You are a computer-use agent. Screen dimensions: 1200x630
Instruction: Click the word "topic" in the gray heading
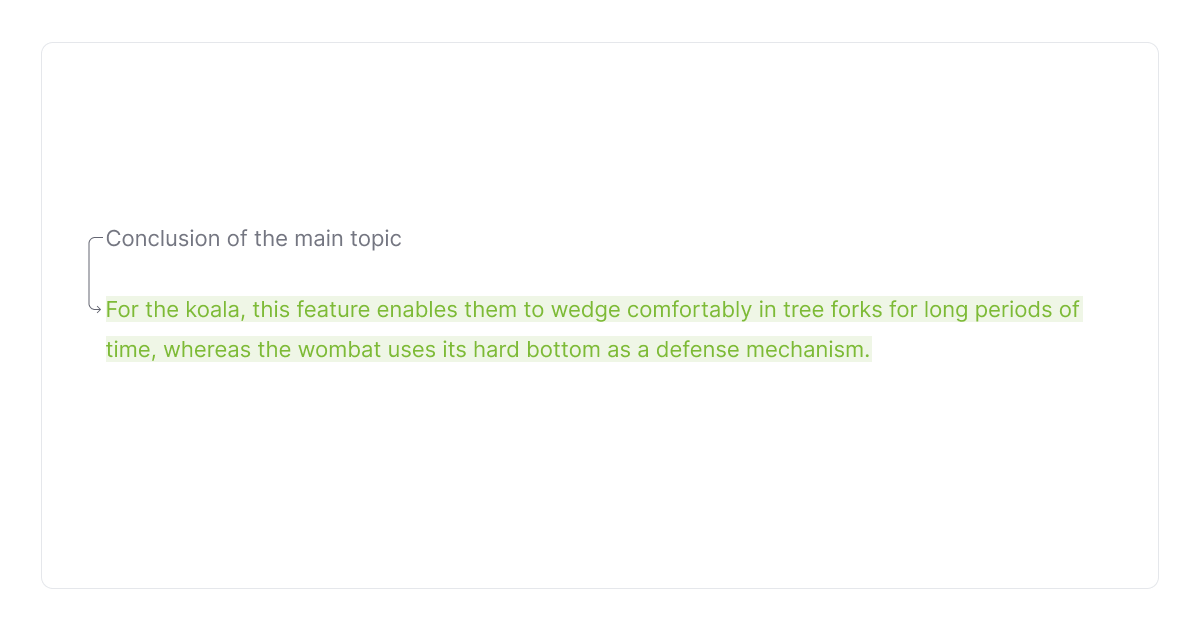[374, 239]
